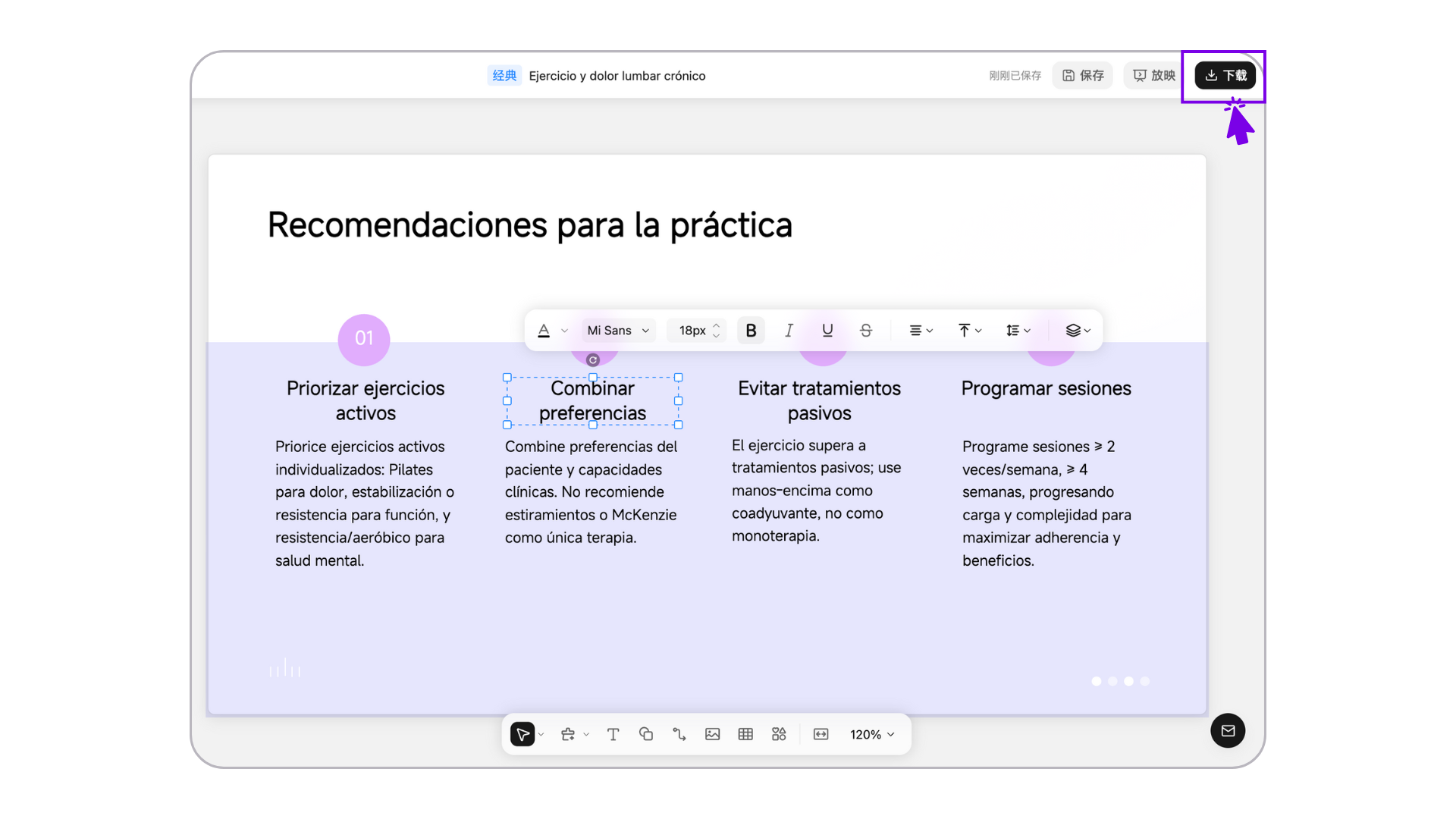Open the Mi Sans font dropdown
Screen dimensions: 1456x819
618,331
